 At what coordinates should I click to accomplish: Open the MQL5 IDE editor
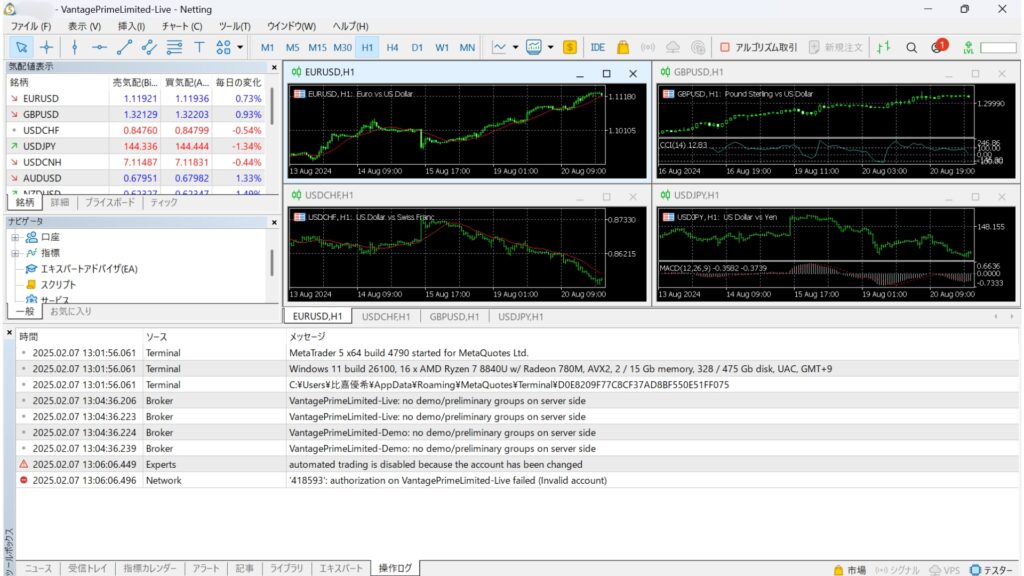click(597, 47)
